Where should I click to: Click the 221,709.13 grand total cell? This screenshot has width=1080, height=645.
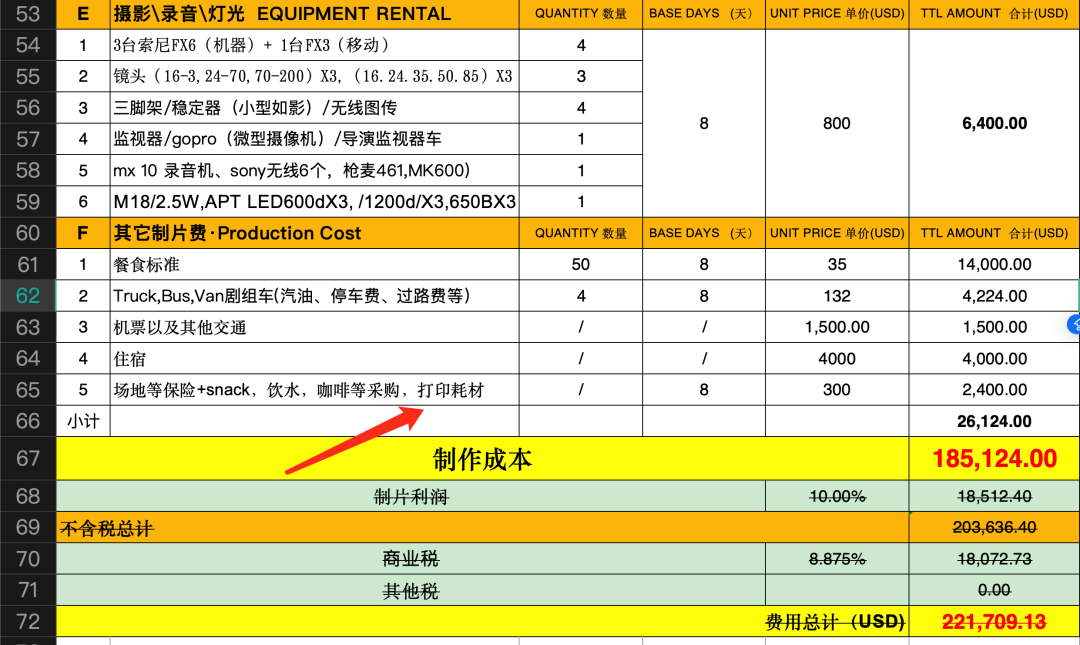click(994, 622)
